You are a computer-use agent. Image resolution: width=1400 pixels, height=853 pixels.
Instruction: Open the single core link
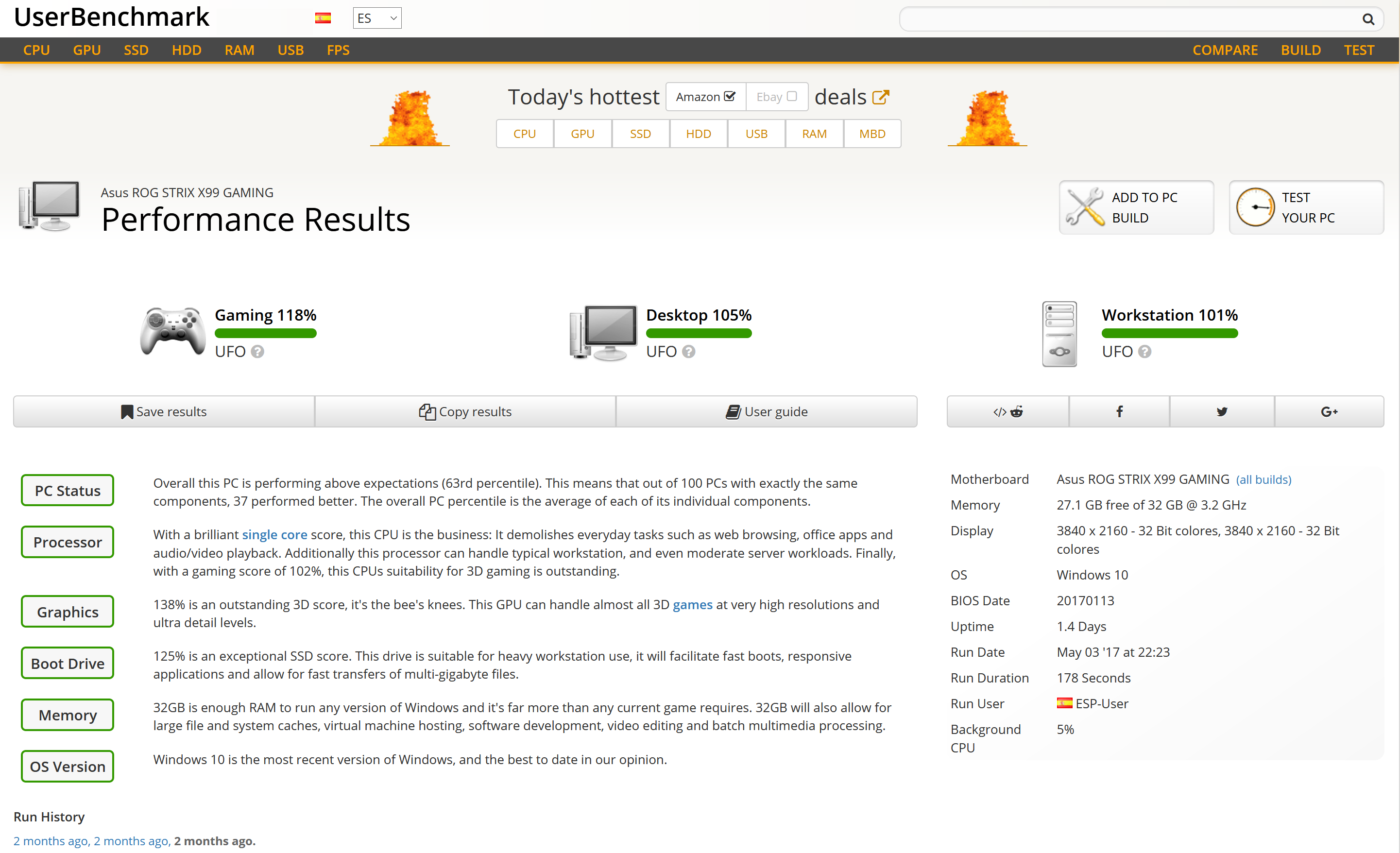click(274, 535)
